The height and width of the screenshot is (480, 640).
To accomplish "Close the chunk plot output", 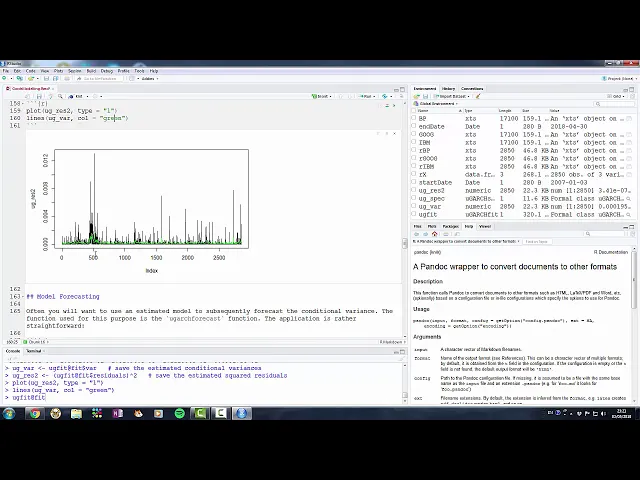I will [x=394, y=133].
